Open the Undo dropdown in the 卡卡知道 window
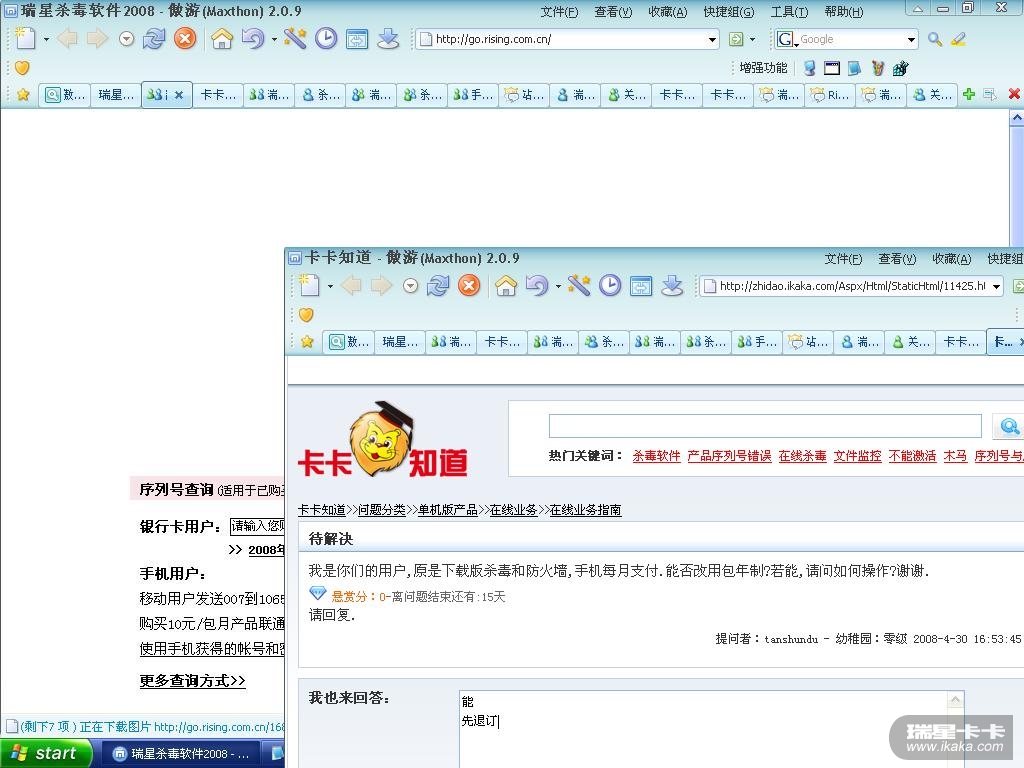Screen dimensions: 1024x768 (558, 286)
